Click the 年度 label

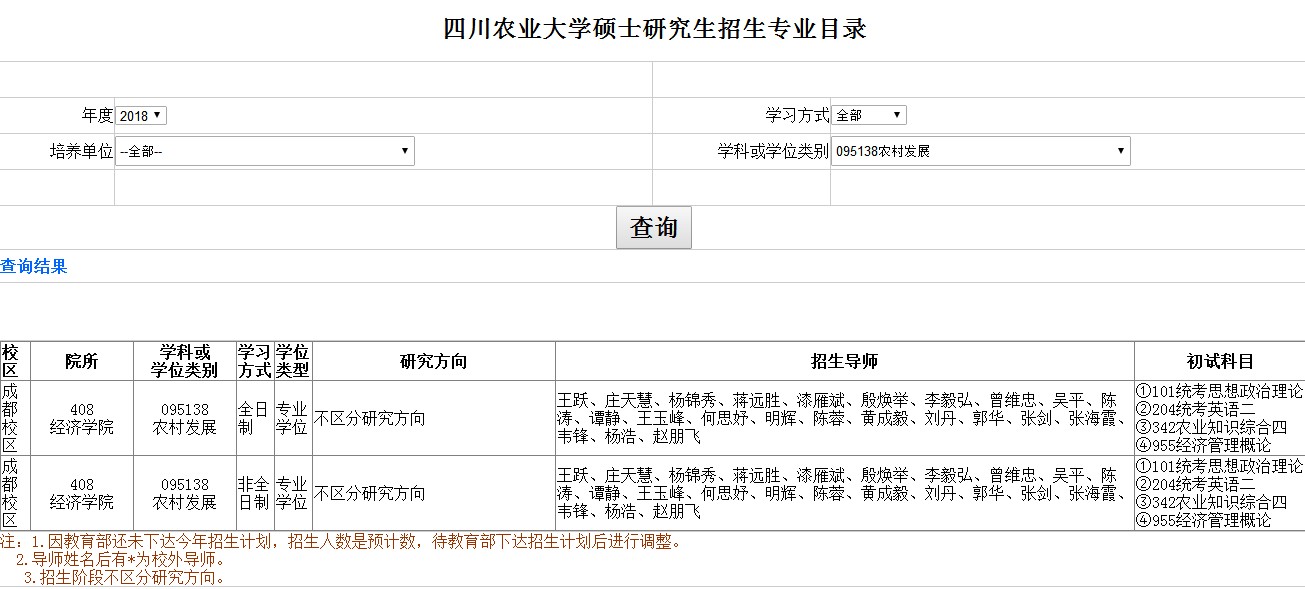[98, 116]
